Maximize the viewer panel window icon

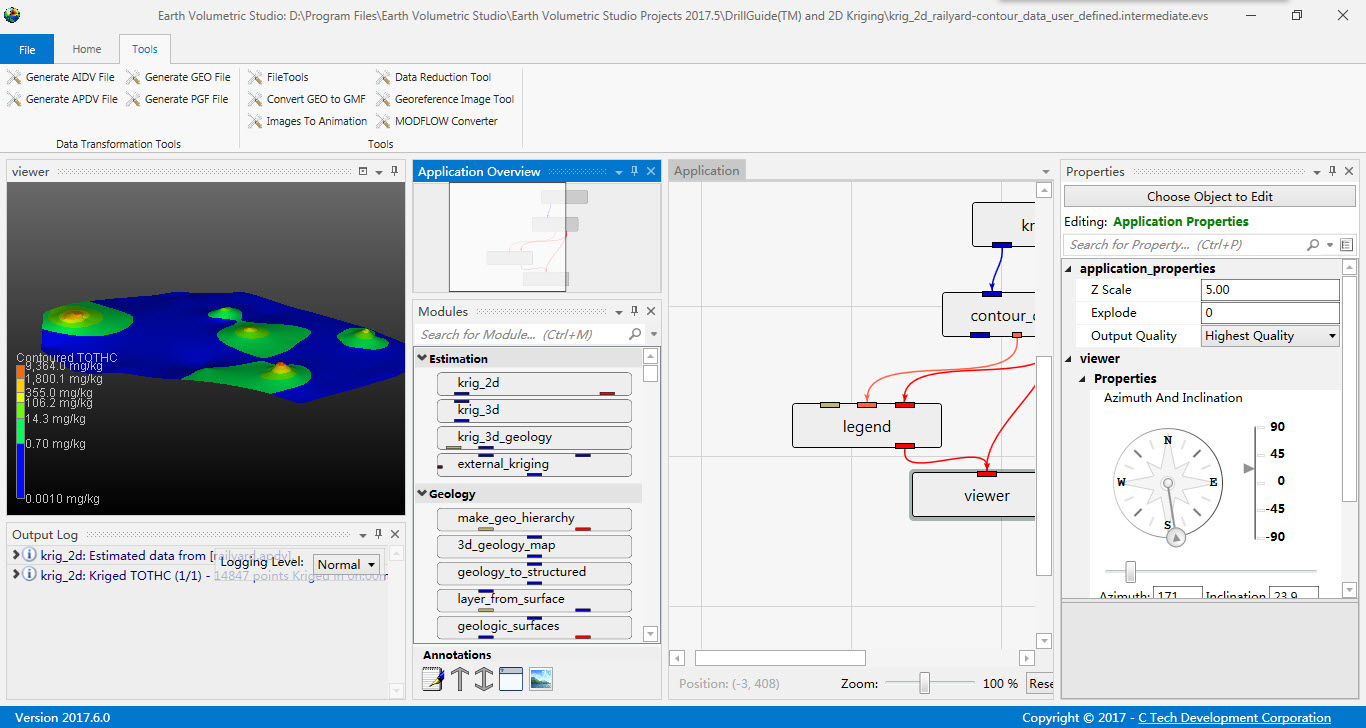pyautogui.click(x=363, y=171)
